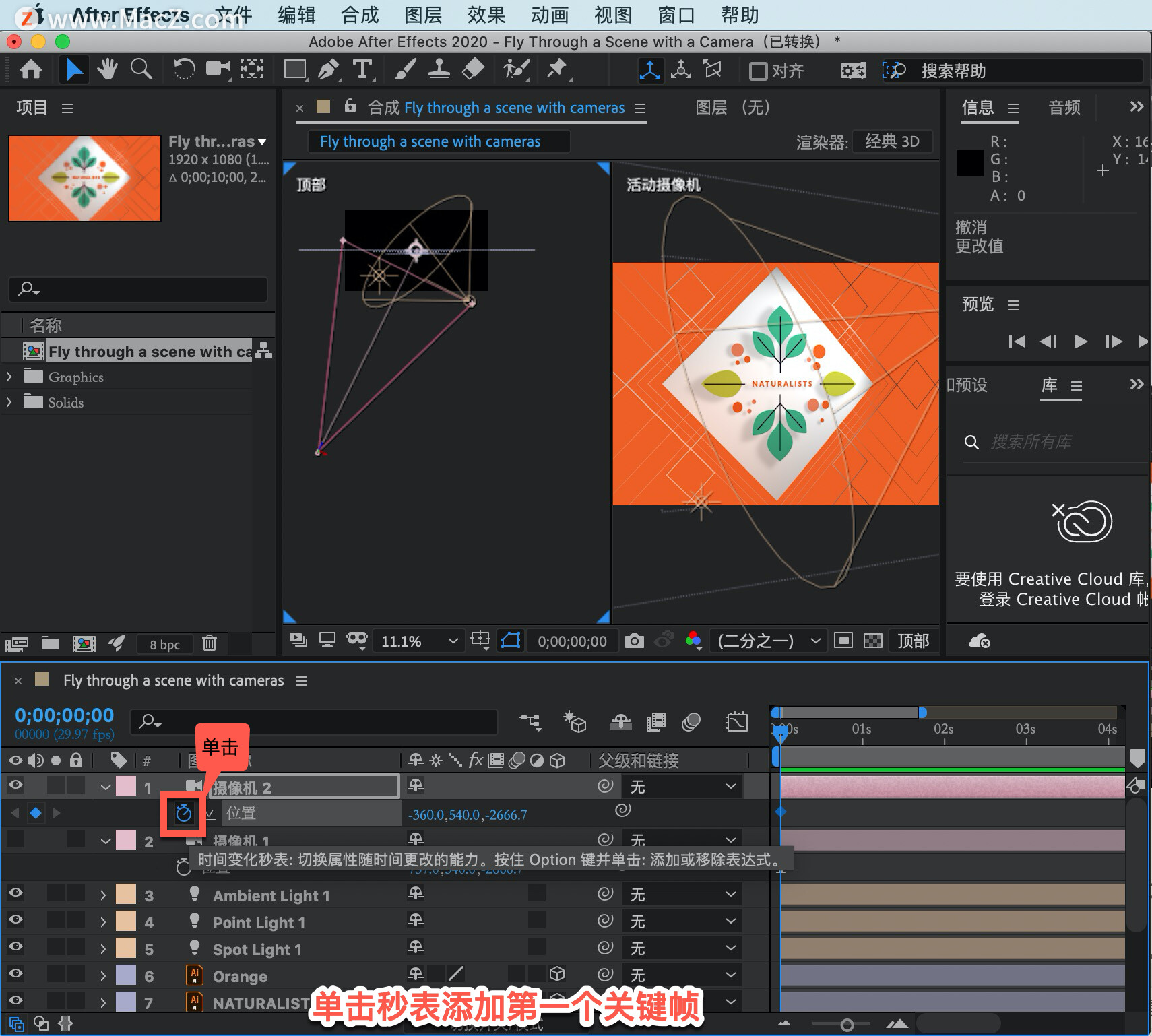This screenshot has width=1152, height=1036.
Task: Toggle the 3D layer cube for Orange
Action: pyautogui.click(x=557, y=974)
